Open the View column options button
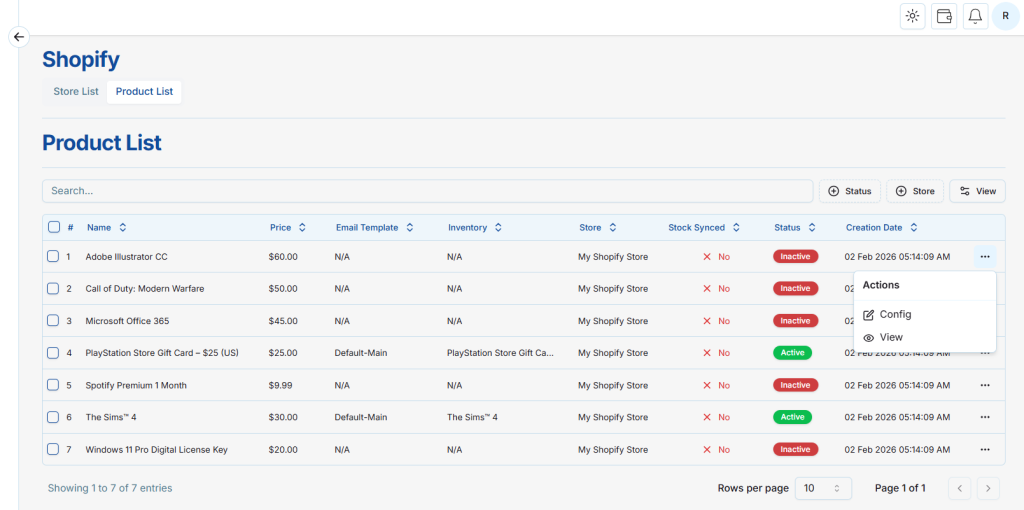The height and width of the screenshot is (510, 1024). coord(977,191)
